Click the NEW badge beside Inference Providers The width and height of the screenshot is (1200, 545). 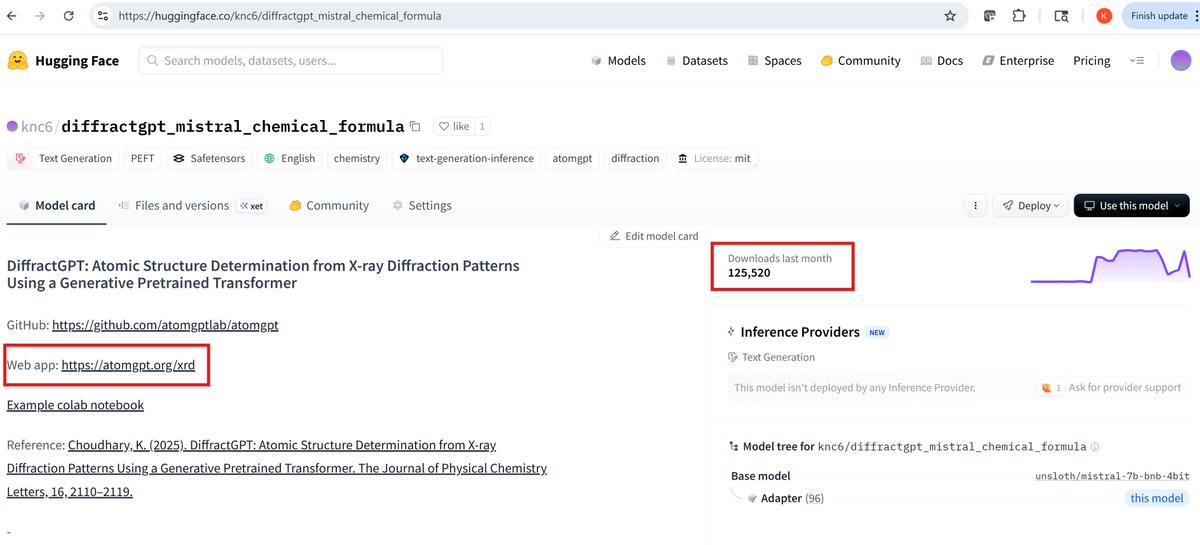[877, 332]
